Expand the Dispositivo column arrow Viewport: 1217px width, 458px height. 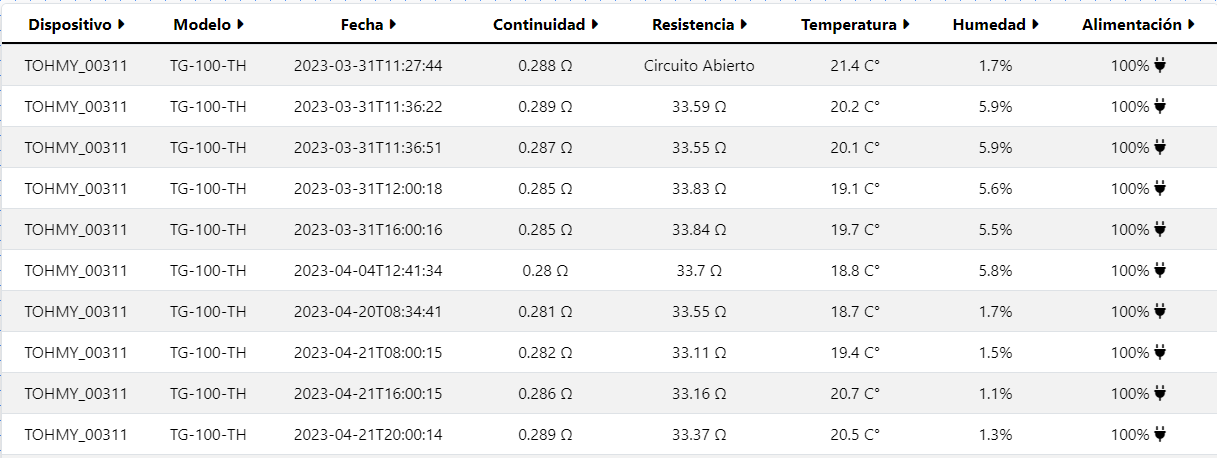(x=122, y=24)
